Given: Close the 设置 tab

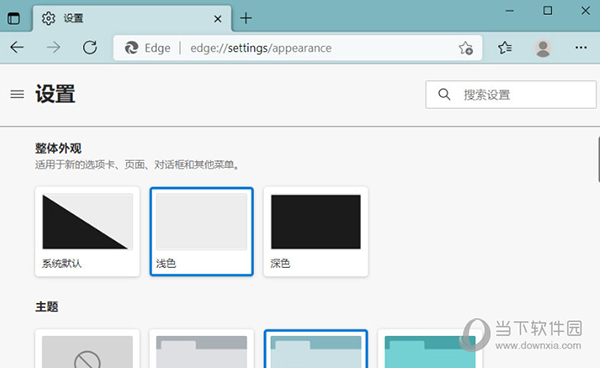Looking at the screenshot, I should pos(218,18).
